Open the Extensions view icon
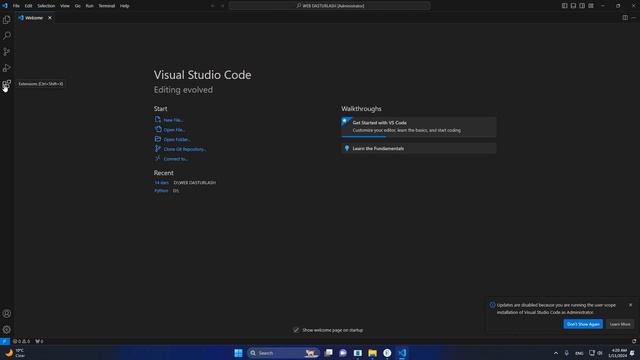Screen dimensions: 640x360 pyautogui.click(x=7, y=84)
